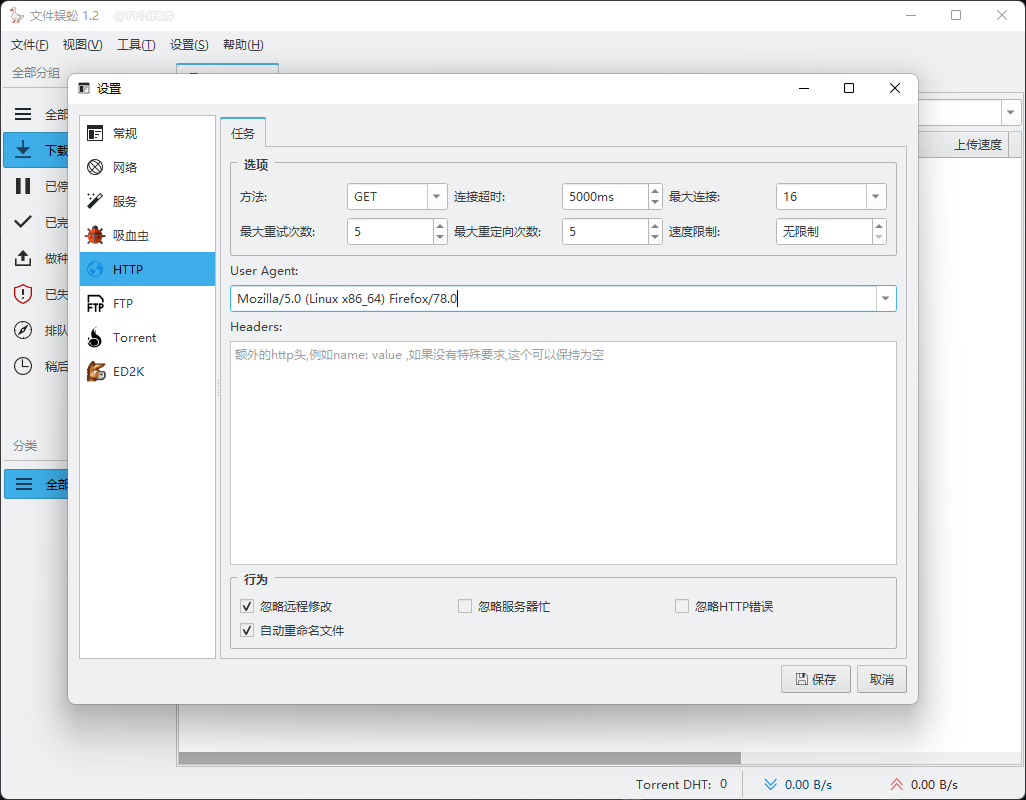Viewport: 1026px width, 800px height.
Task: Select the Torrent flame icon
Action: 95,338
